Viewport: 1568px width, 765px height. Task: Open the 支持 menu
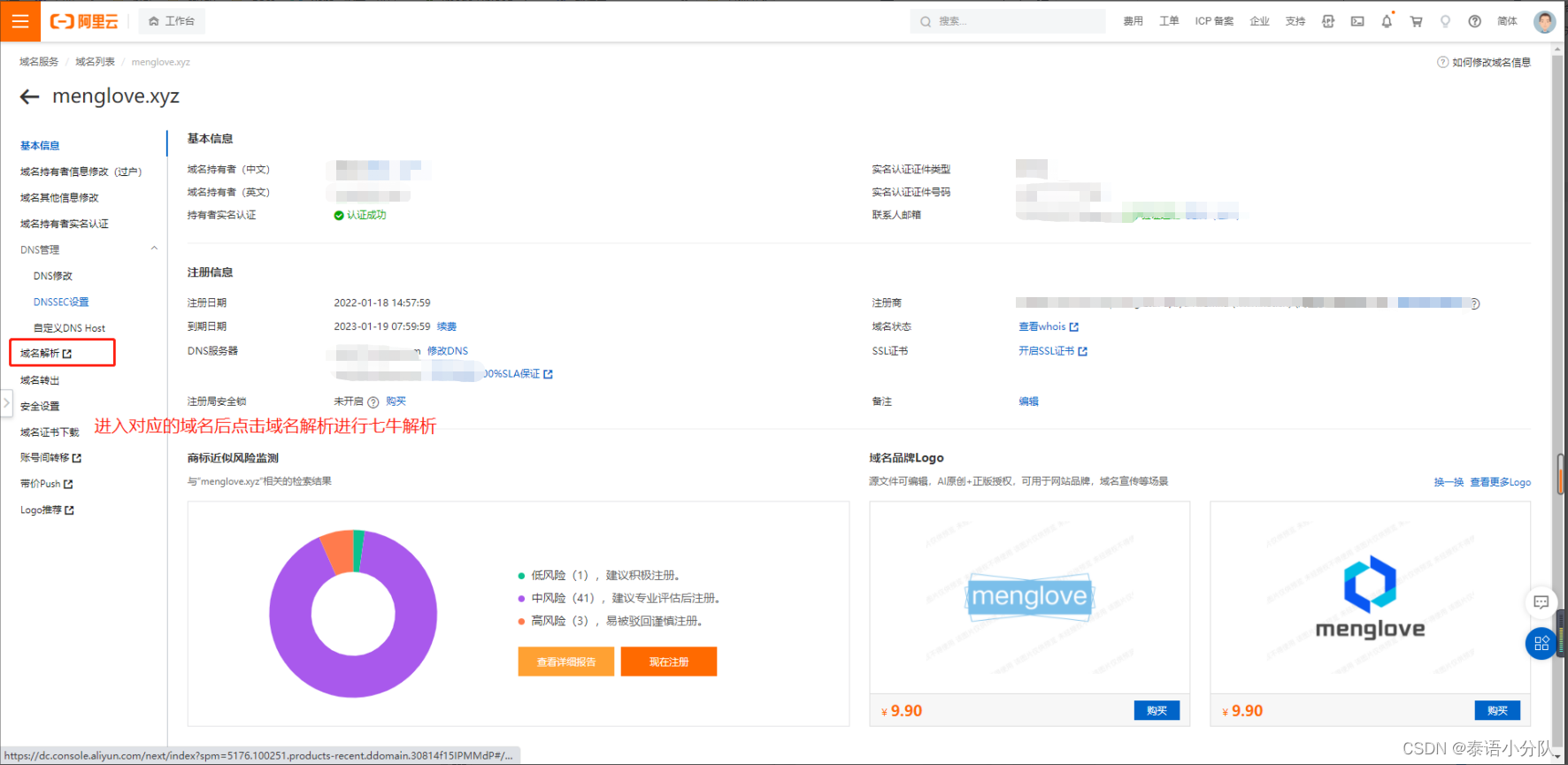coord(1295,21)
